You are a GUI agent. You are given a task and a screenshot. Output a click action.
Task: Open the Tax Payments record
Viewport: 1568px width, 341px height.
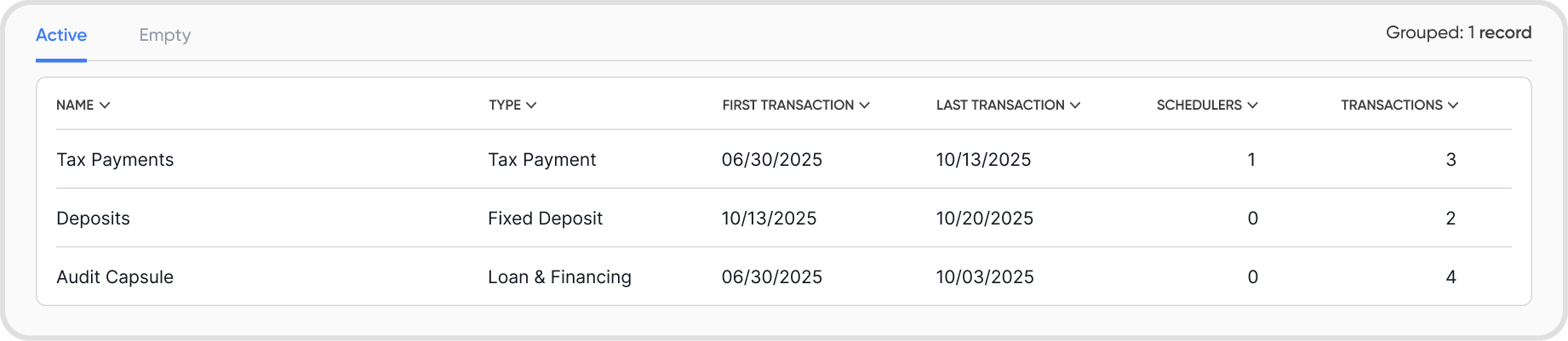coord(115,160)
